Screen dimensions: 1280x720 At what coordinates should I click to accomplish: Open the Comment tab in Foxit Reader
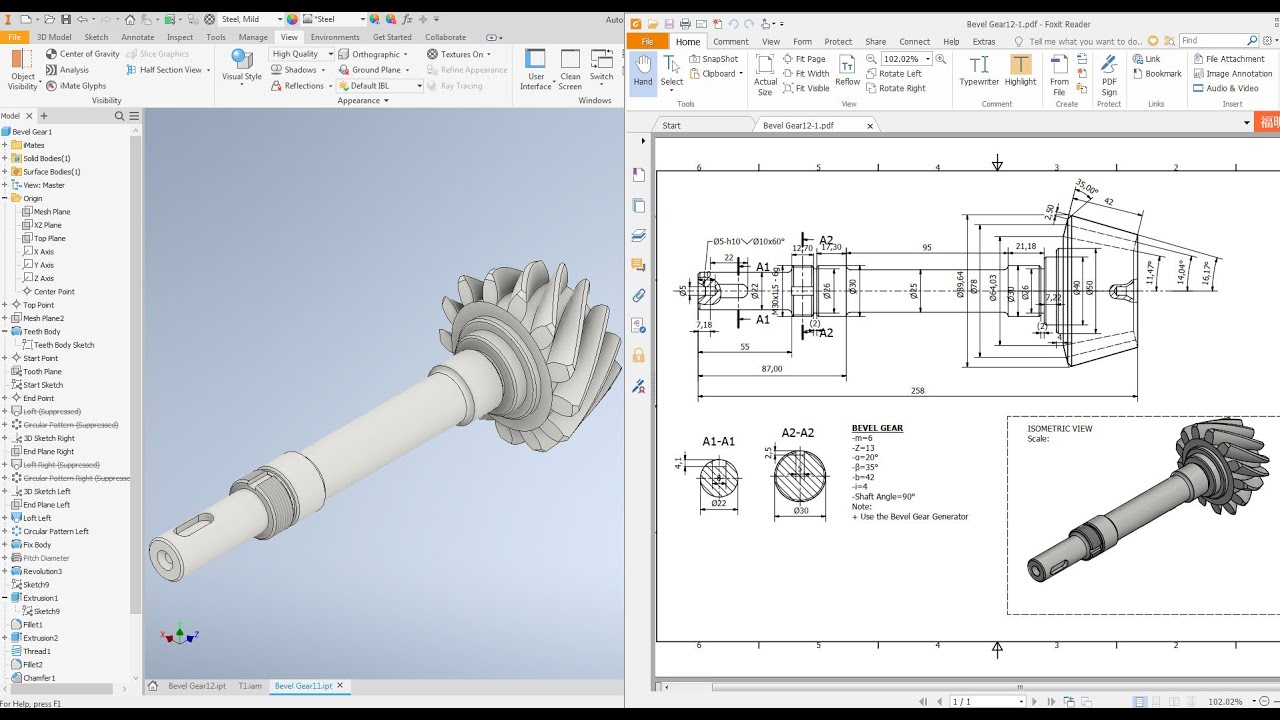pyautogui.click(x=730, y=42)
